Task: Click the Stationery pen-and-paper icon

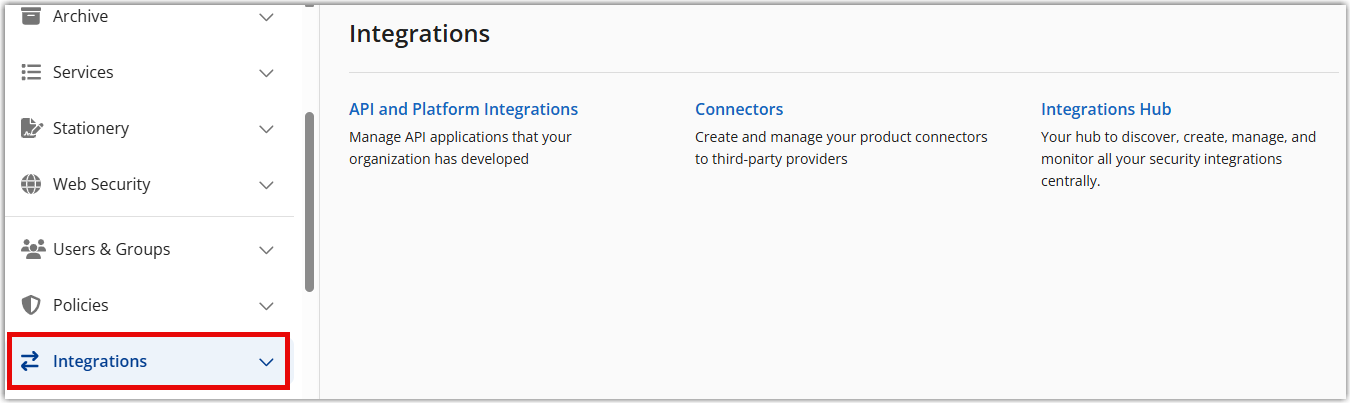Action: tap(31, 128)
